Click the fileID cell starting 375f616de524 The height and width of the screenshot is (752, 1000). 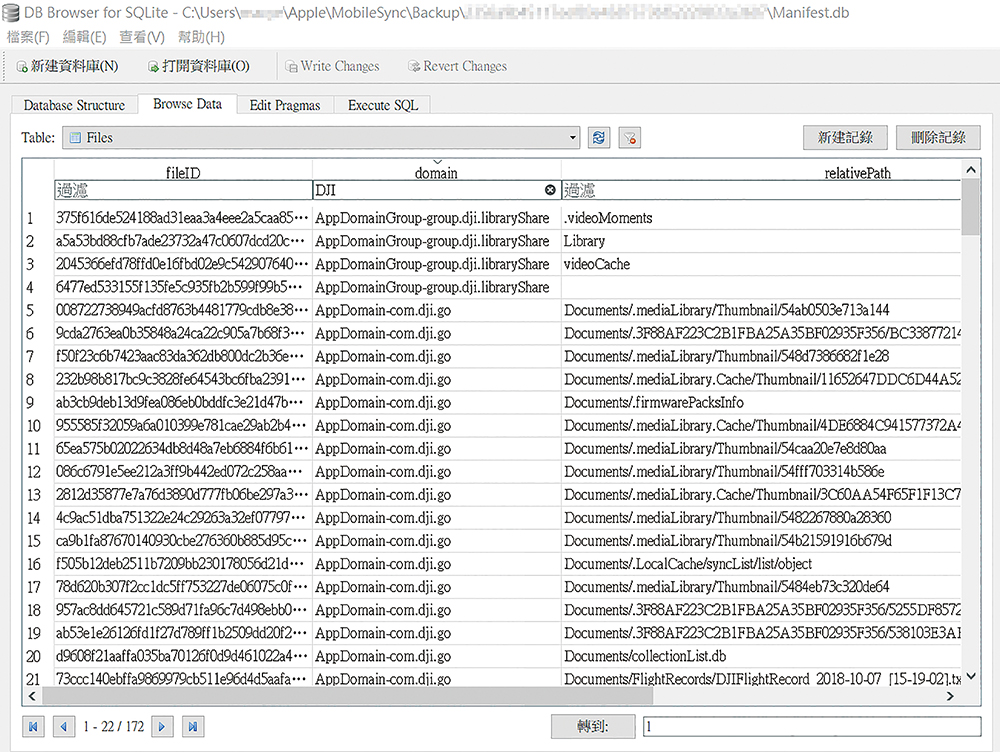(183, 218)
